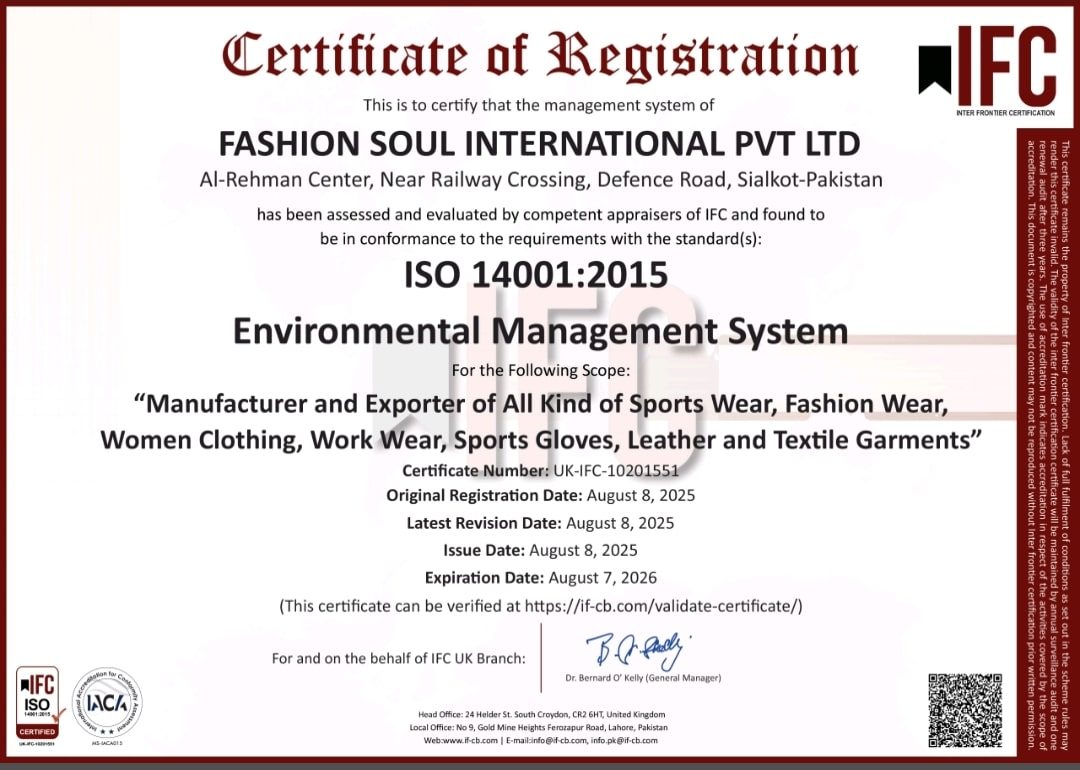Click the vertical disclaimer text on right edge
Viewport: 1080px width, 770px height.
click(1048, 444)
